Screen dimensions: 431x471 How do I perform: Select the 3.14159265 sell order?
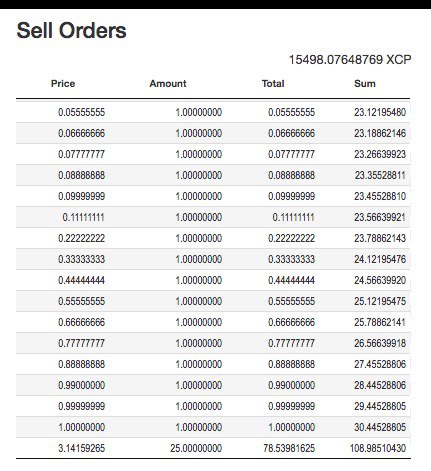coord(213,448)
